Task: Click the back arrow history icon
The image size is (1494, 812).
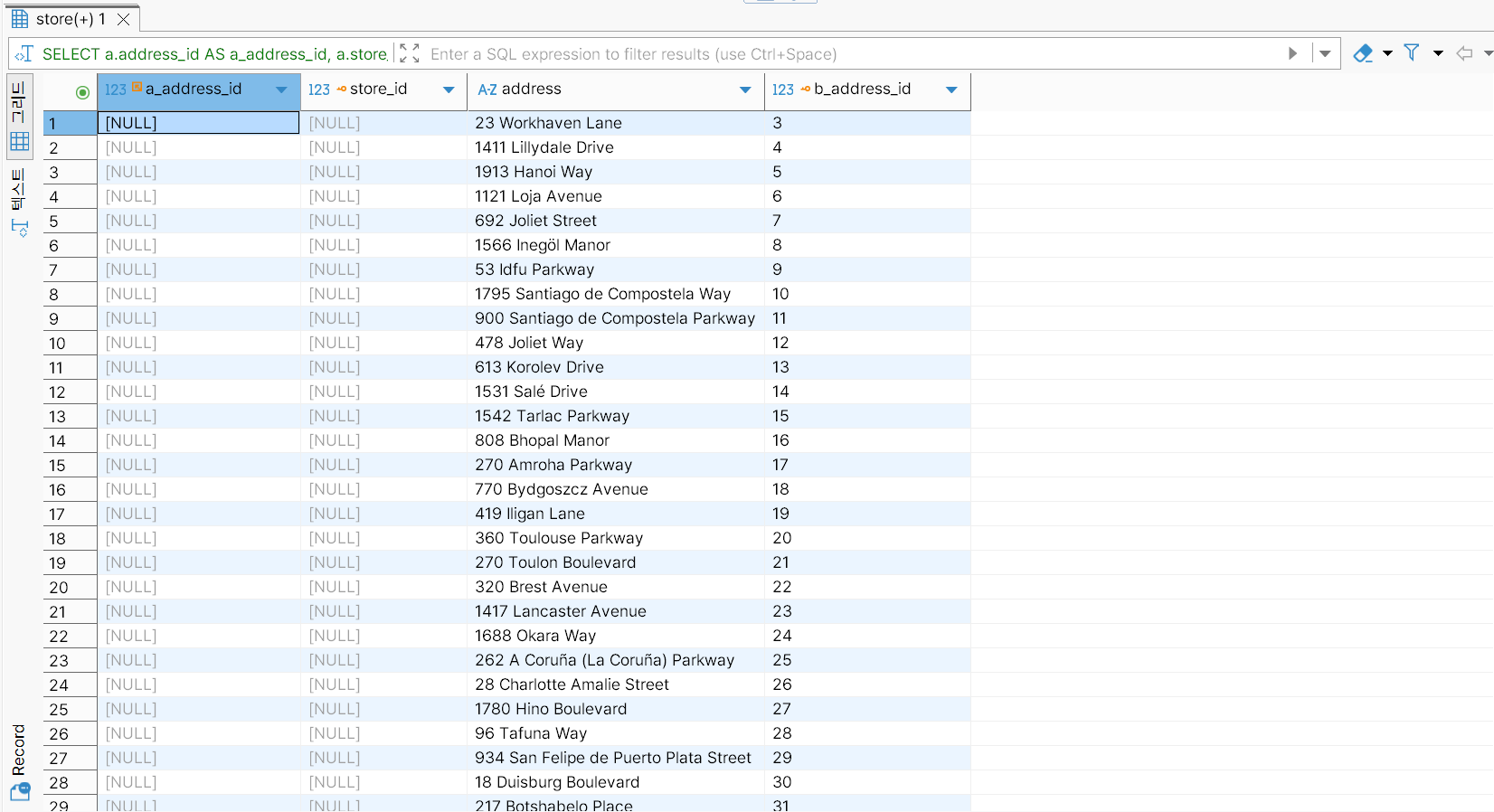Action: (x=1464, y=54)
